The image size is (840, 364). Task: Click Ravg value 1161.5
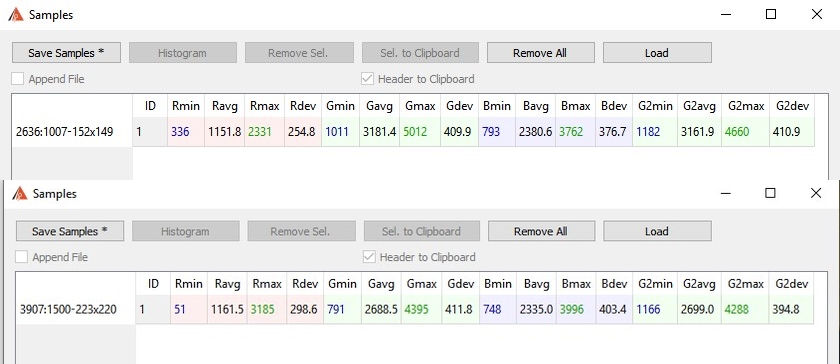point(228,309)
